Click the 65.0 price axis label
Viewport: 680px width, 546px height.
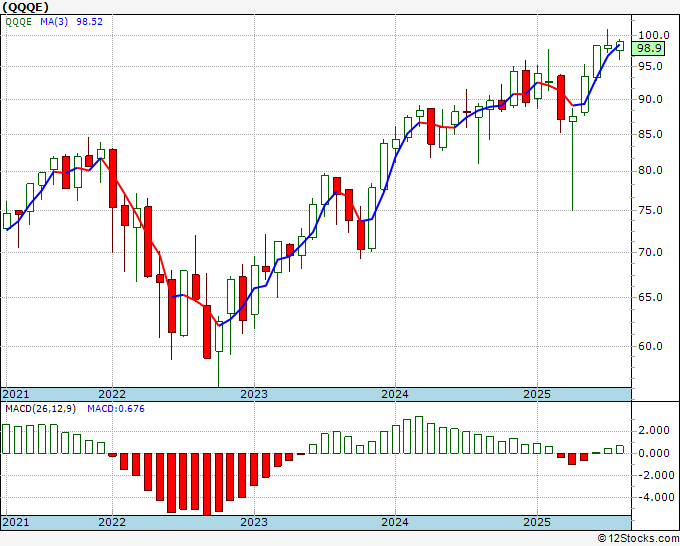click(x=650, y=298)
